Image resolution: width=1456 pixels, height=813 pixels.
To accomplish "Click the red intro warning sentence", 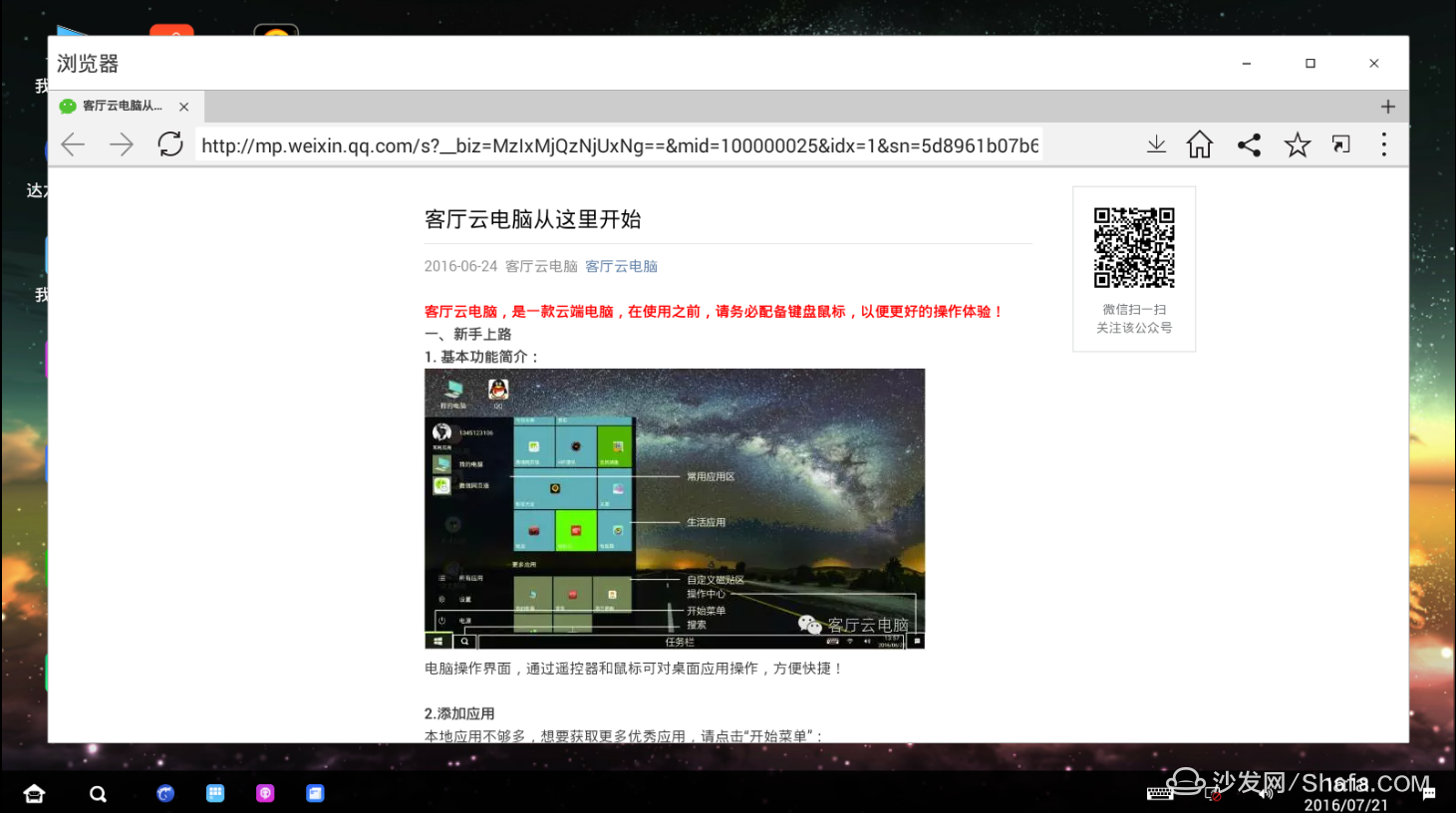I will (714, 311).
